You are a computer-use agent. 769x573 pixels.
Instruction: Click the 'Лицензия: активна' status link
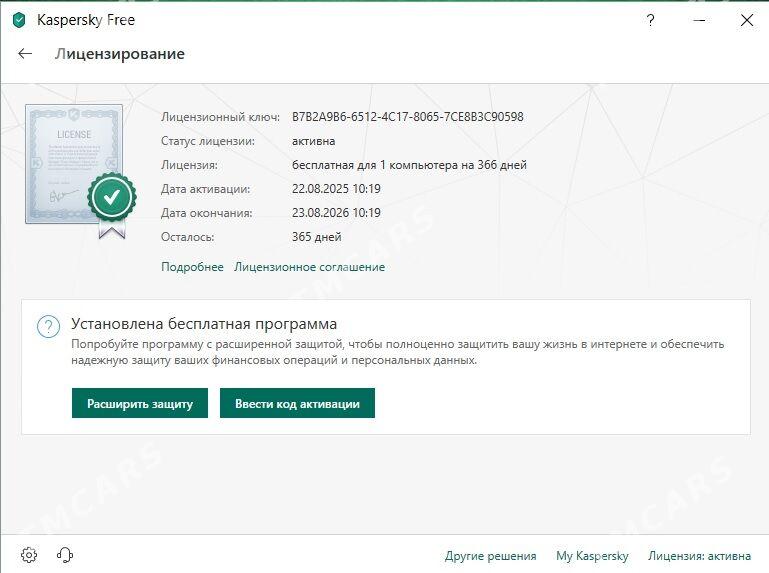click(x=699, y=556)
